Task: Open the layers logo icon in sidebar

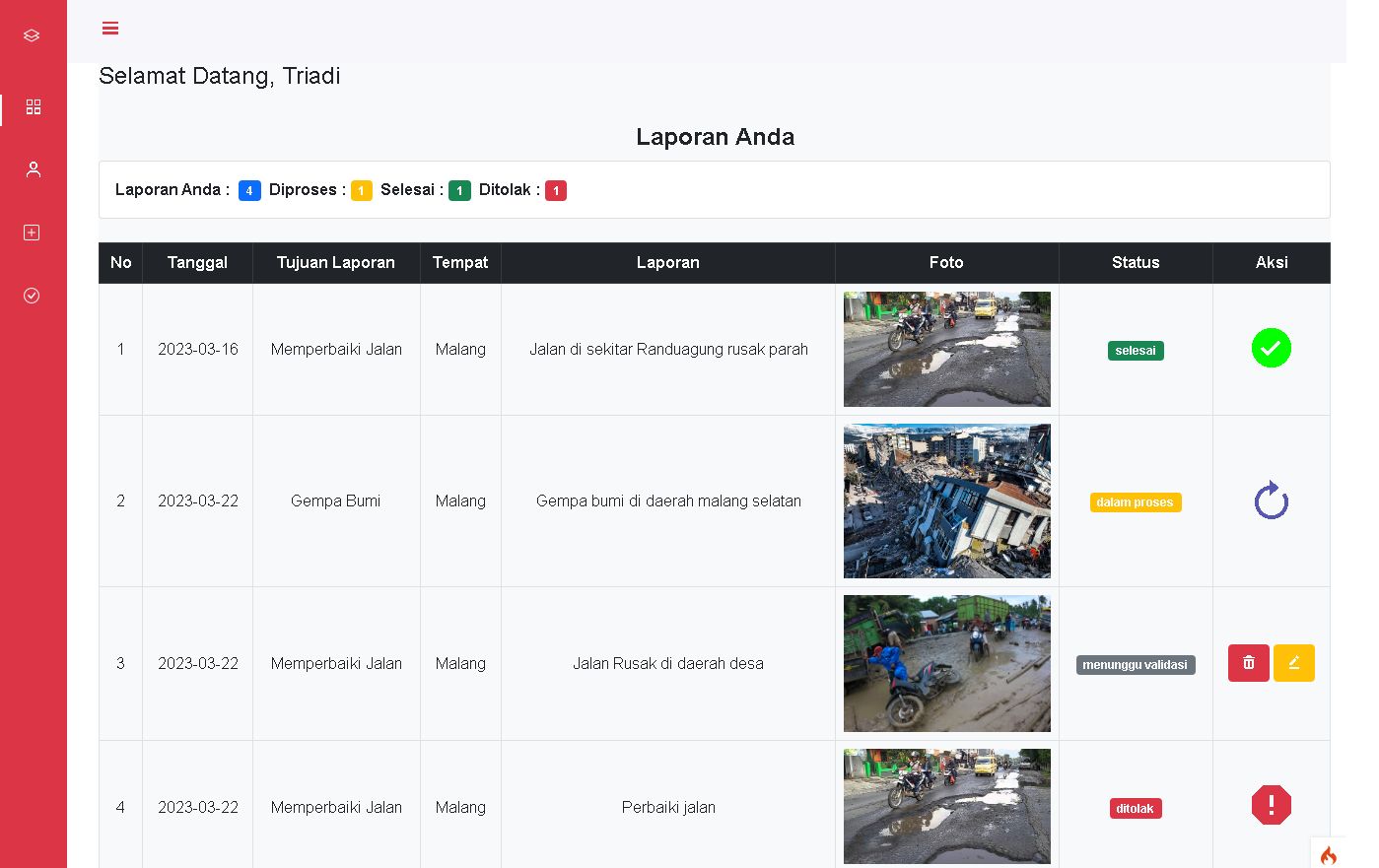Action: (32, 35)
